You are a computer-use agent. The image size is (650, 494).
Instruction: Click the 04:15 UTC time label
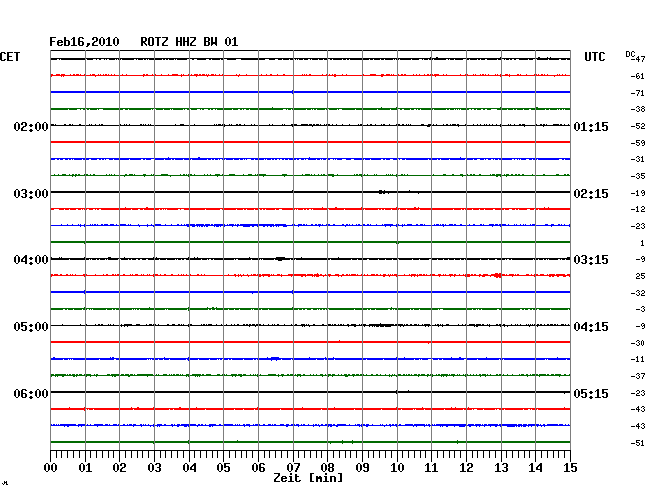(591, 327)
